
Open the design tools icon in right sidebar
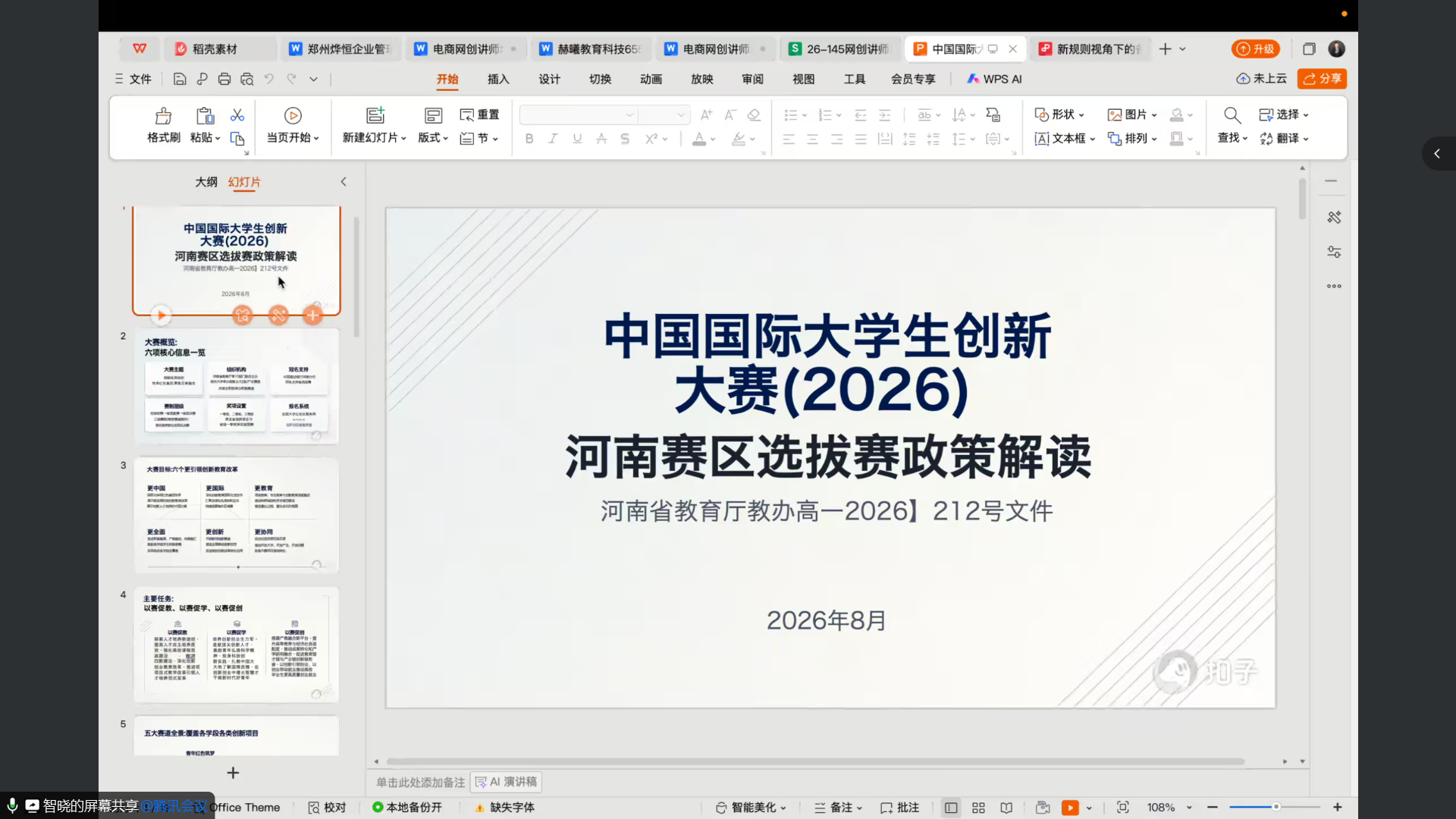[x=1335, y=218]
